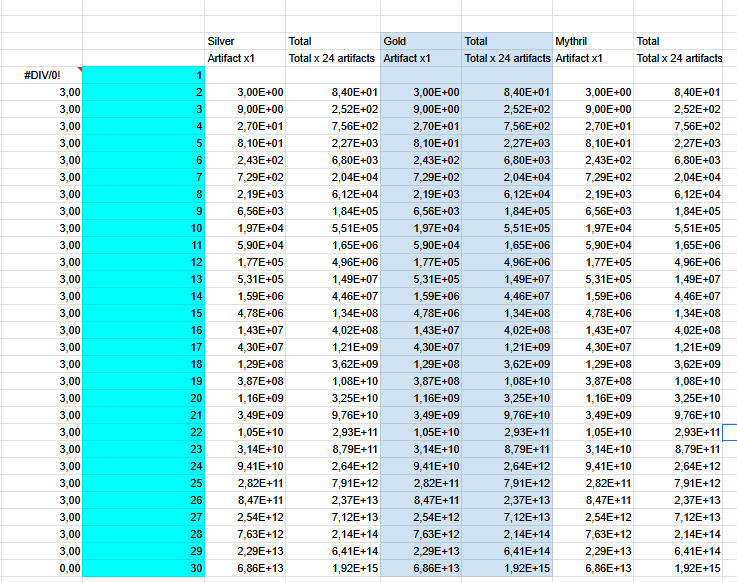Select Gold Artifact 1,16E+09 cell
Screen dimensions: 737x582
coord(421,398)
